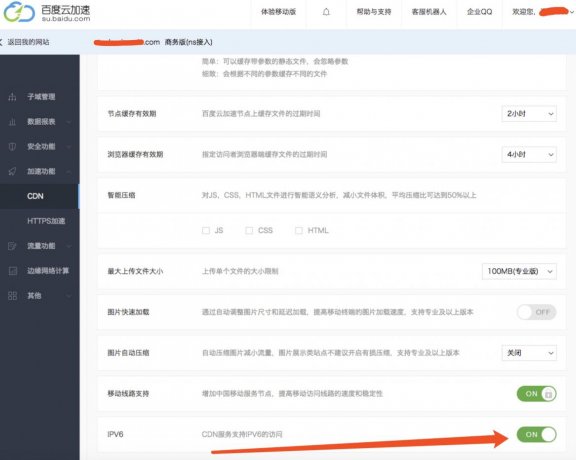Tick the CSS compression checkbox
The height and width of the screenshot is (460, 576).
[x=249, y=230]
